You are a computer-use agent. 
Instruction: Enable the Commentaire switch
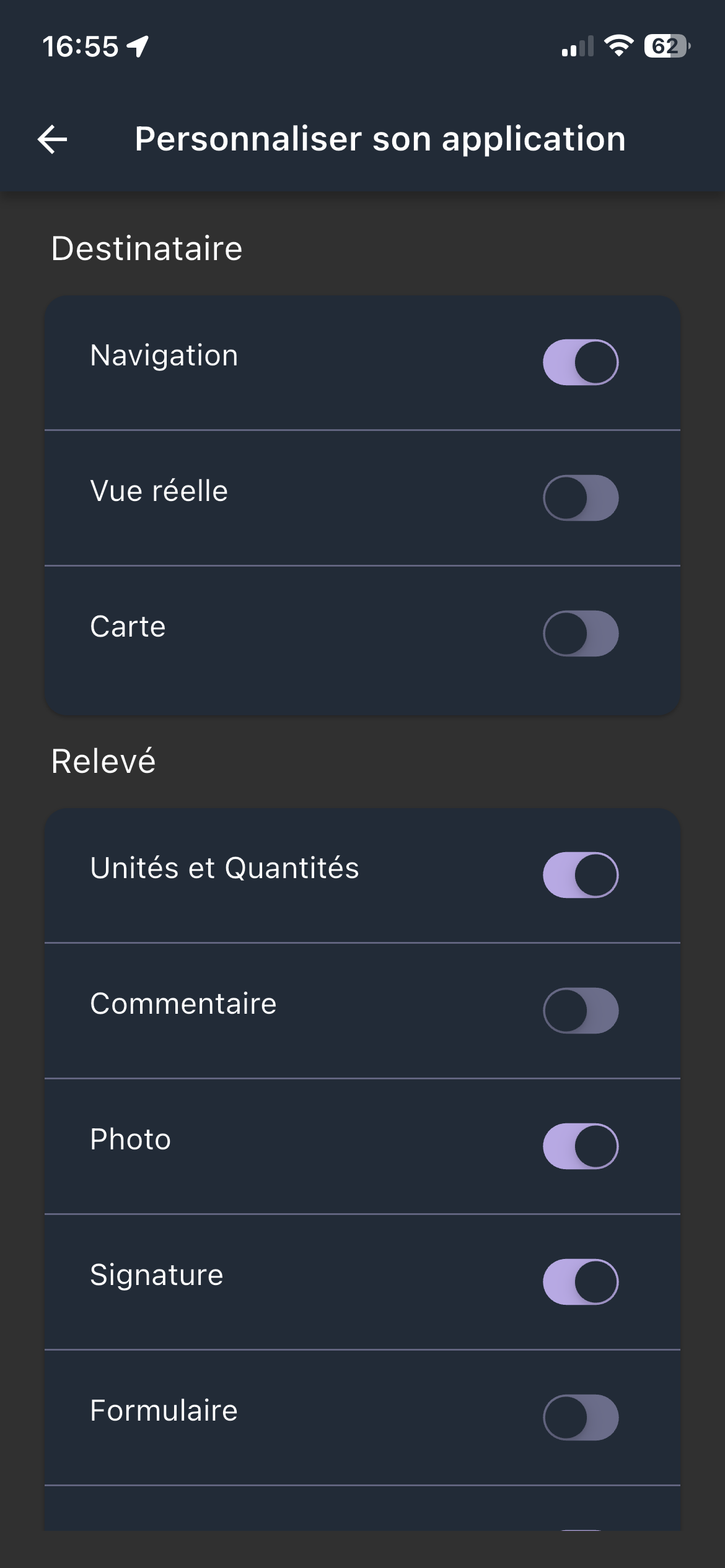click(581, 1011)
